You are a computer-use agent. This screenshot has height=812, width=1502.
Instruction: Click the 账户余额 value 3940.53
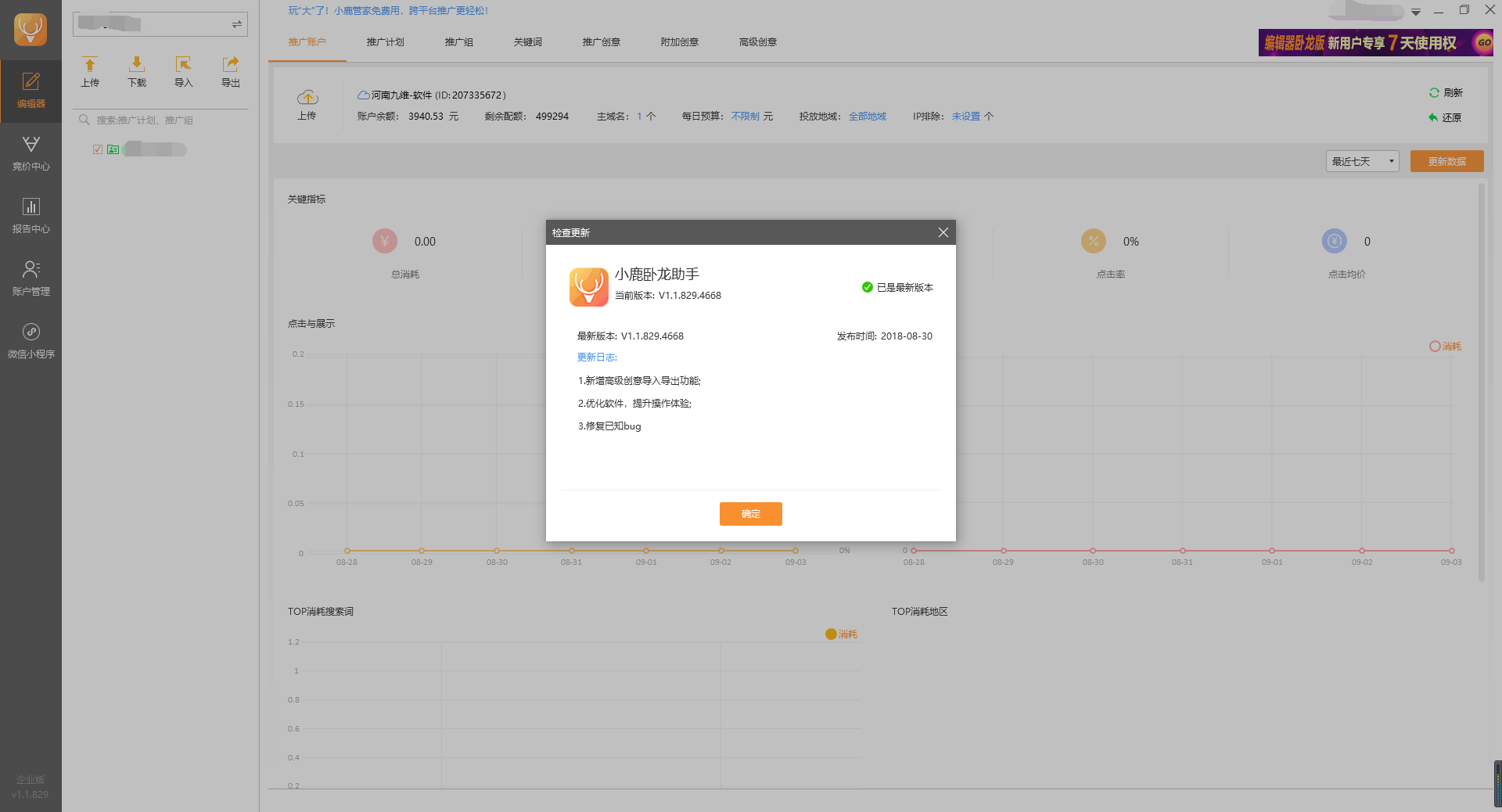[x=426, y=116]
